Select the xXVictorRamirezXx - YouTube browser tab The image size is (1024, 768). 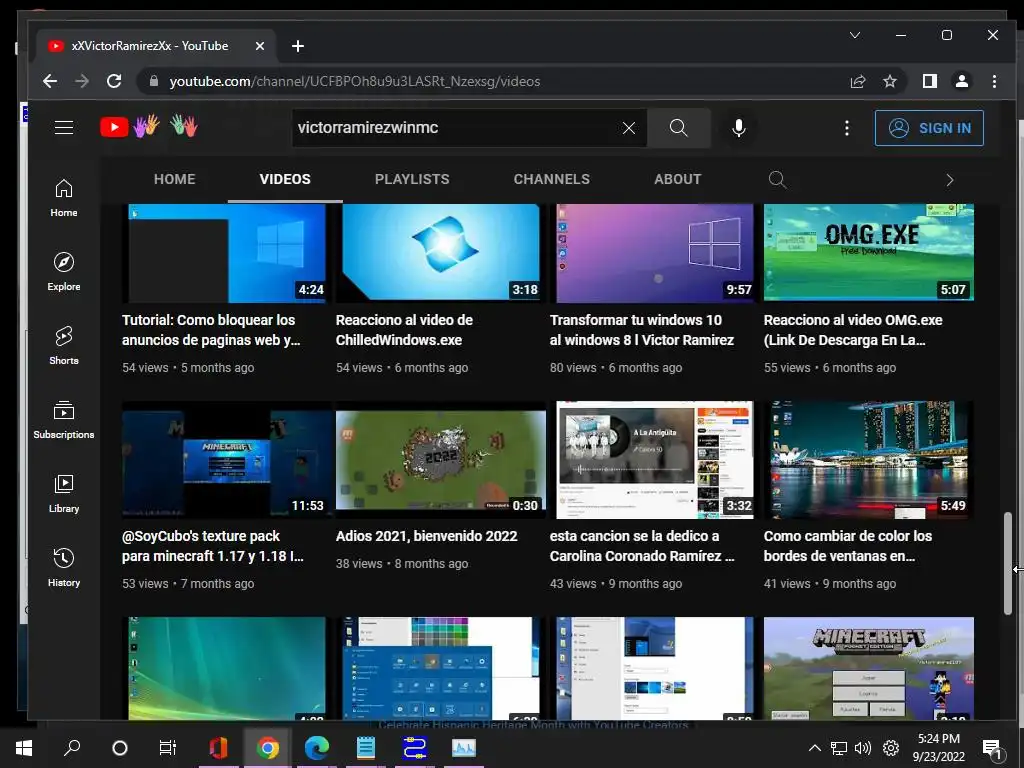pyautogui.click(x=155, y=46)
